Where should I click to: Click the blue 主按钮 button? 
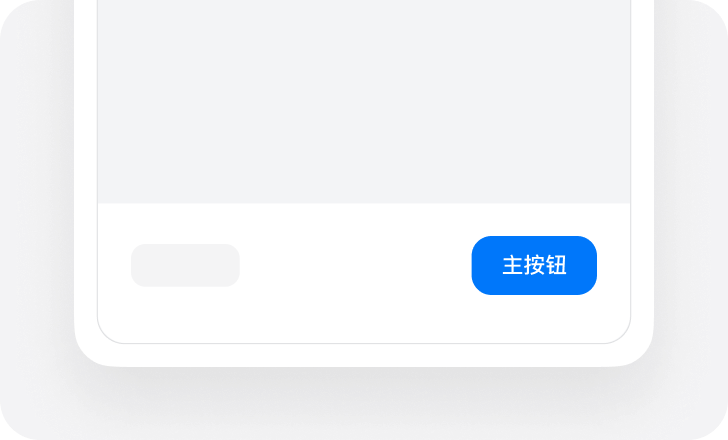(534, 265)
